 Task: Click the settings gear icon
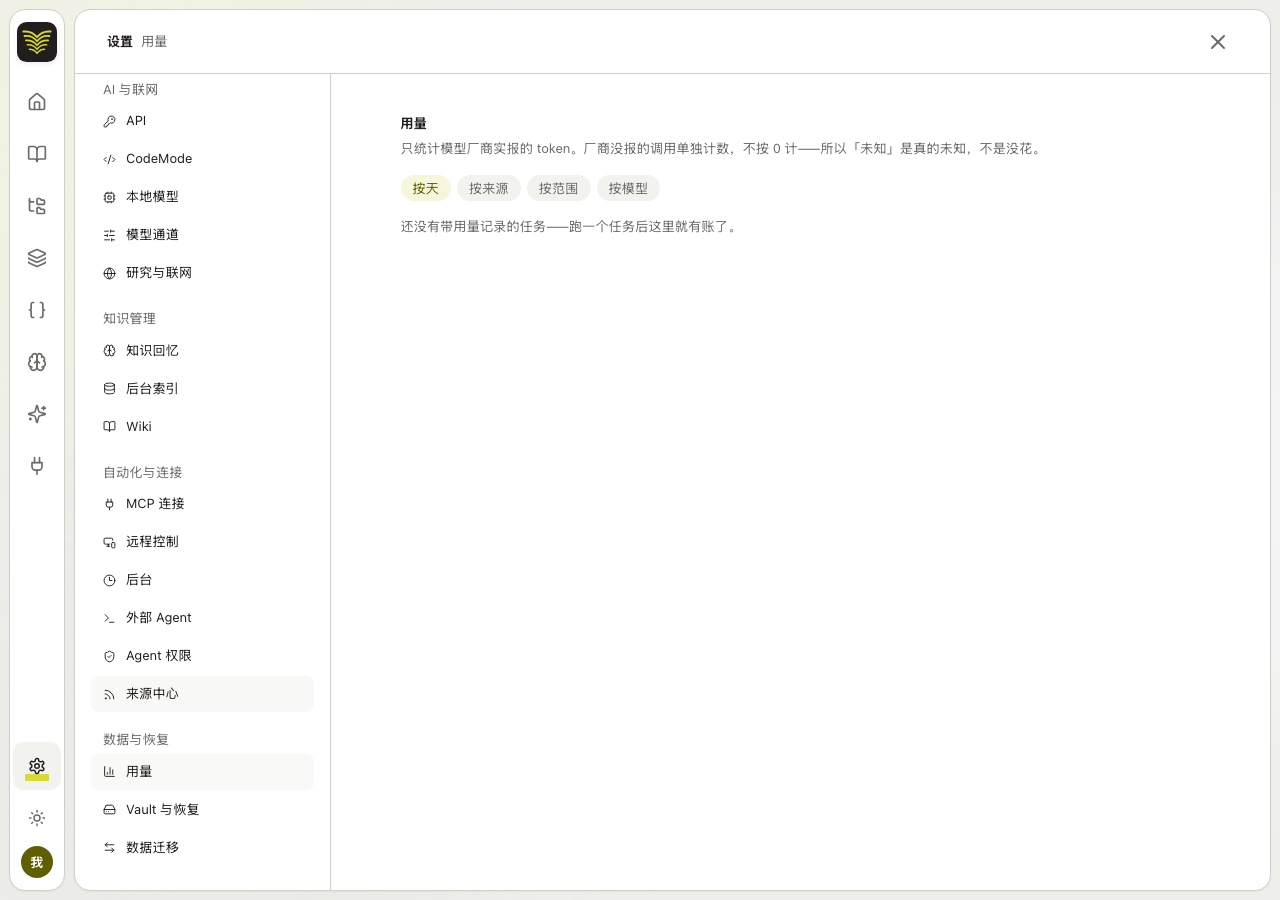coord(37,766)
